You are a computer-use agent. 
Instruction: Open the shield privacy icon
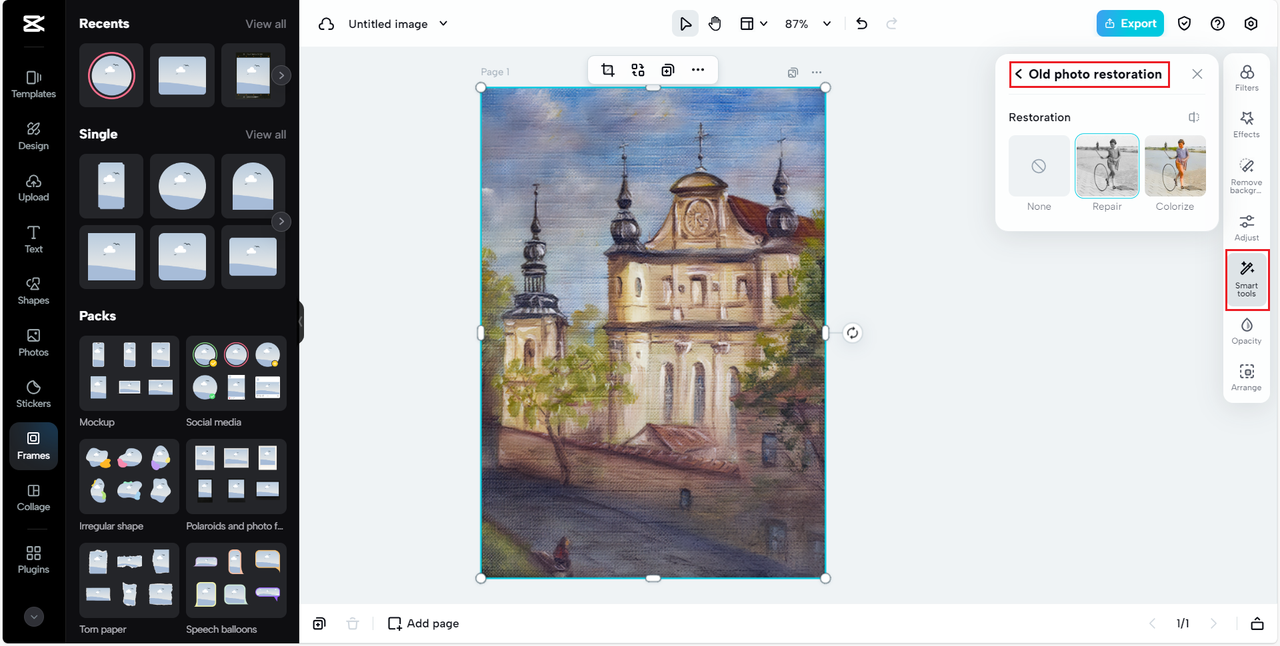(x=1184, y=24)
